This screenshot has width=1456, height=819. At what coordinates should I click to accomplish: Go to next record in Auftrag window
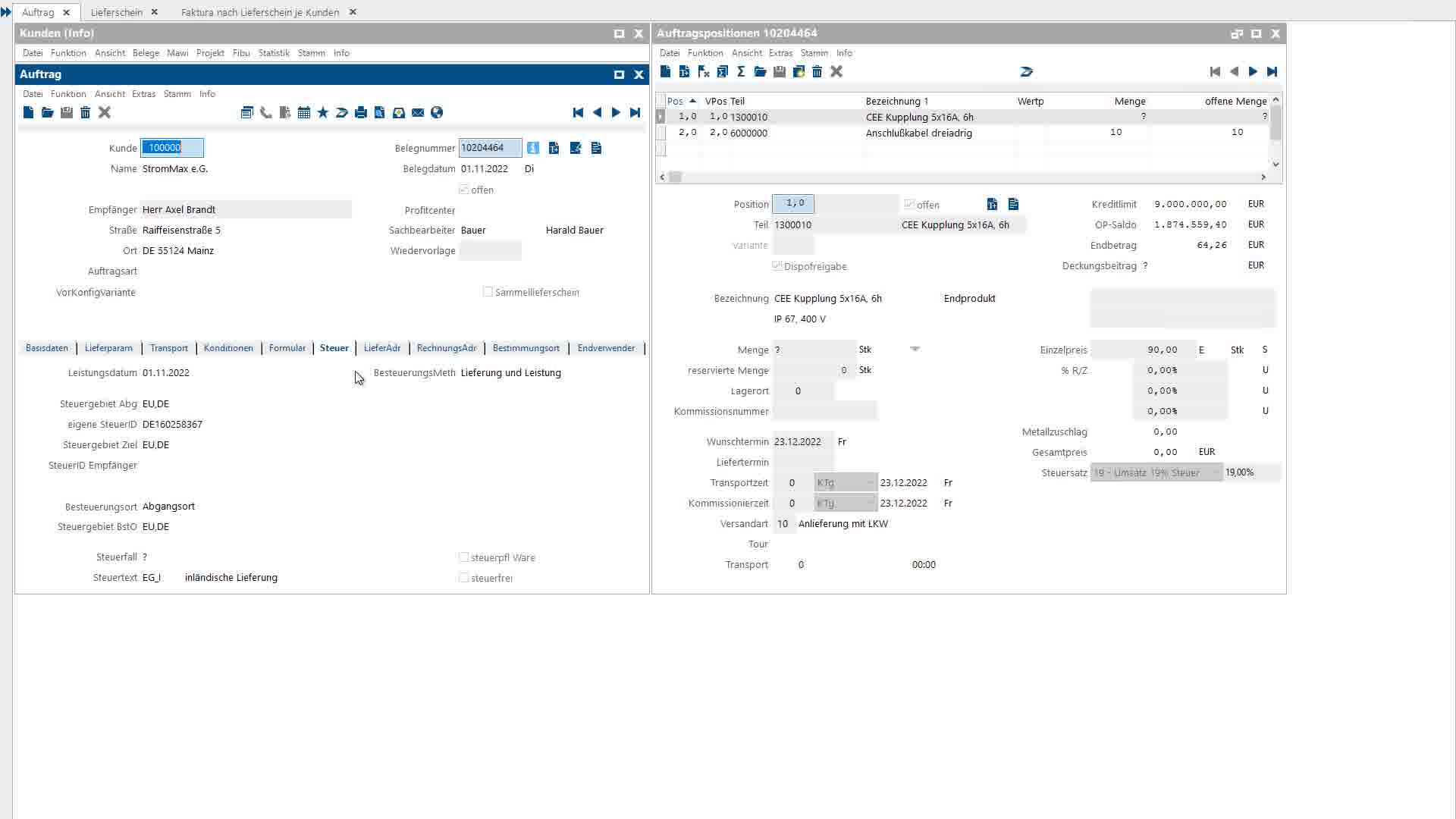616,112
